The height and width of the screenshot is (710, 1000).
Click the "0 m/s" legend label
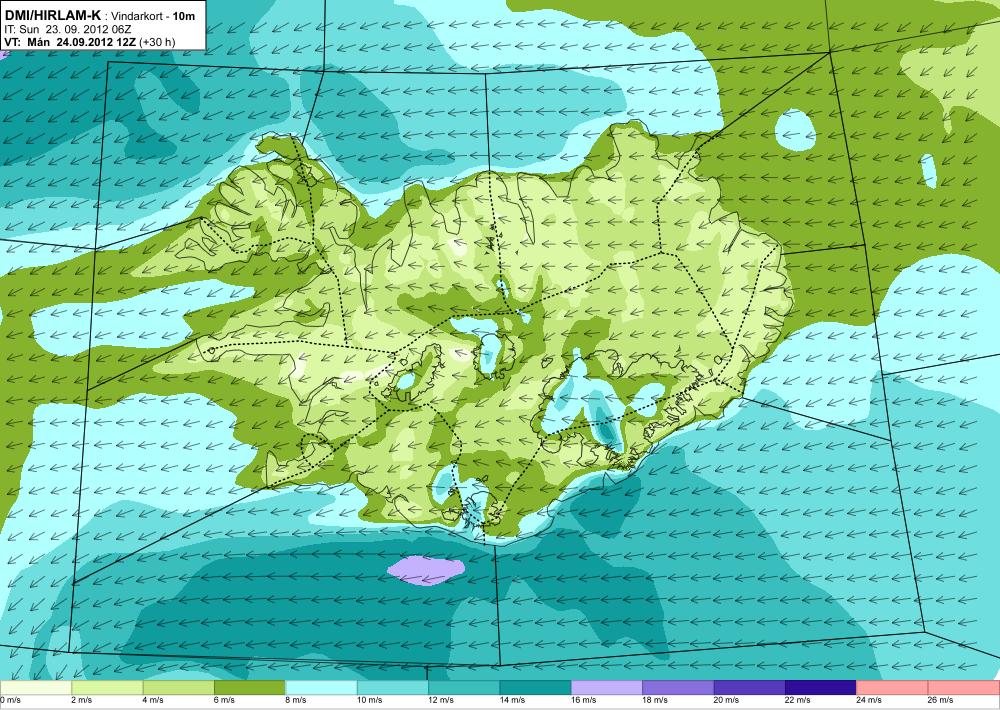pyautogui.click(x=10, y=700)
